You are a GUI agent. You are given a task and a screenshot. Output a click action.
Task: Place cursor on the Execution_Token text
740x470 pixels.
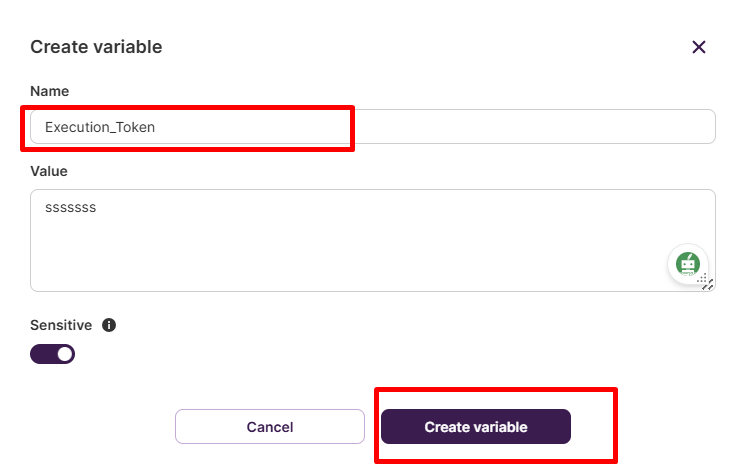(100, 127)
